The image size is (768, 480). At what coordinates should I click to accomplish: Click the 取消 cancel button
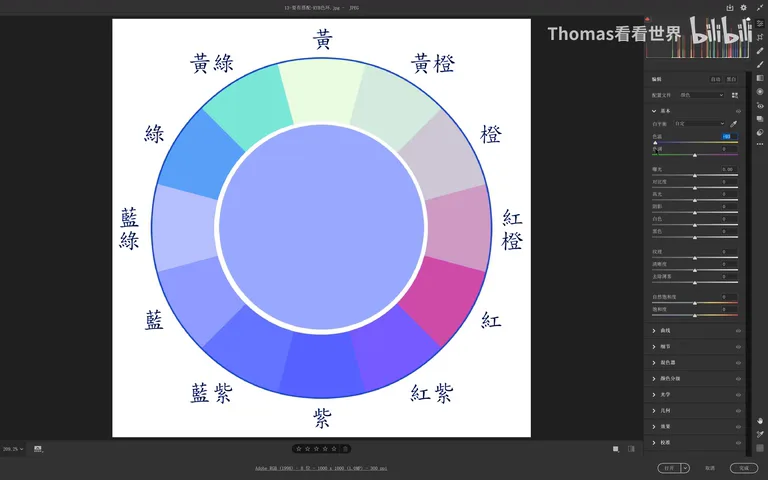[710, 468]
